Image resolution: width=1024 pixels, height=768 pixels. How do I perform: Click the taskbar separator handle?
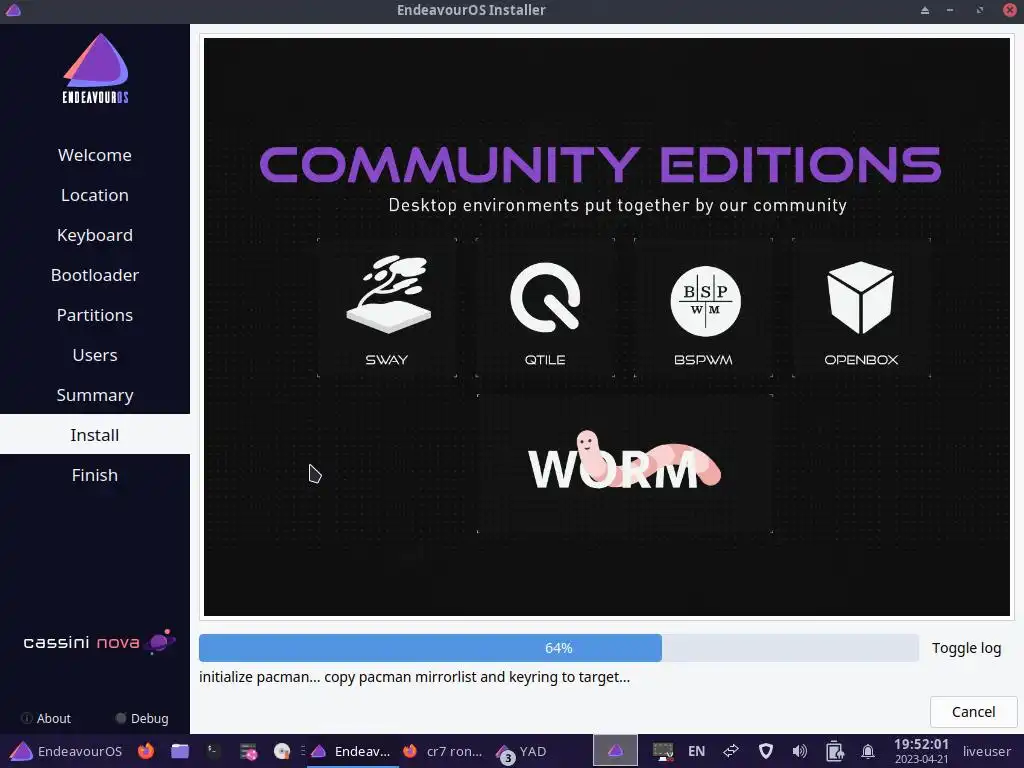tap(303, 751)
